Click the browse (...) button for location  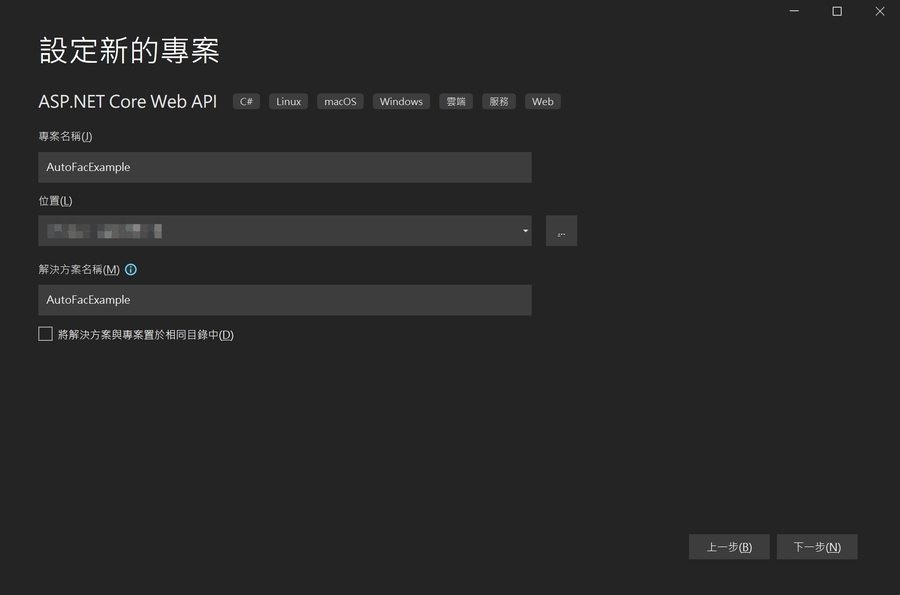point(561,231)
